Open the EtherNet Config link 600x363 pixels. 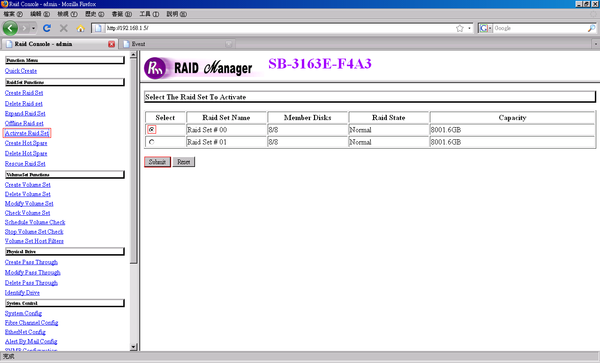coord(25,332)
